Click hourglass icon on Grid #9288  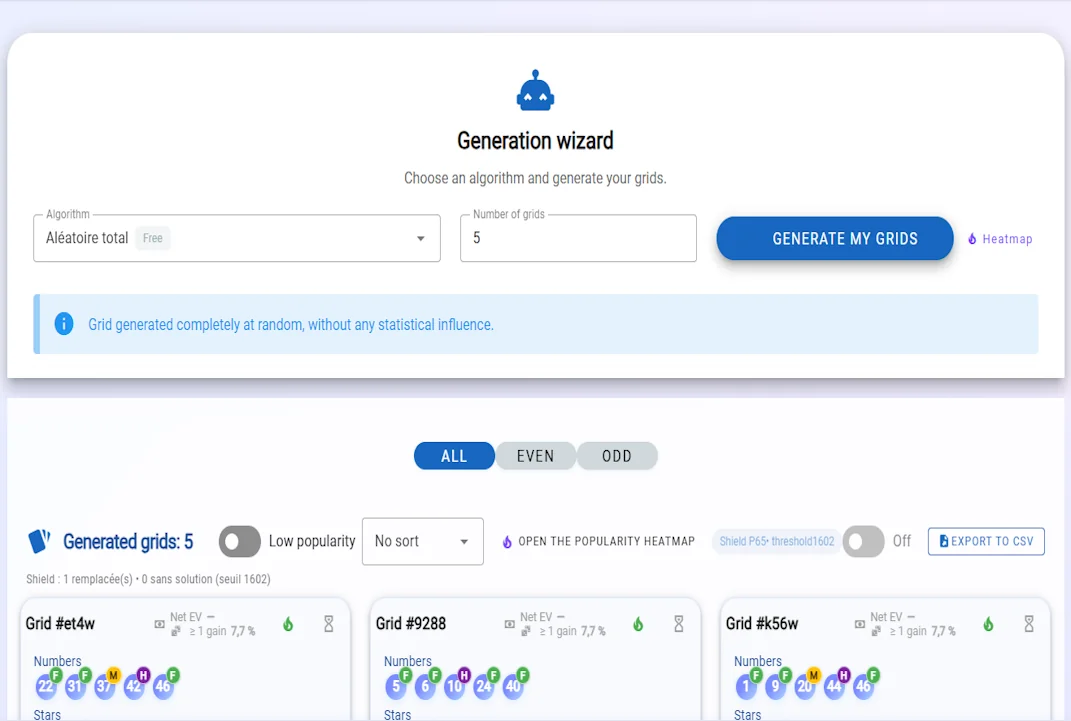(x=678, y=624)
